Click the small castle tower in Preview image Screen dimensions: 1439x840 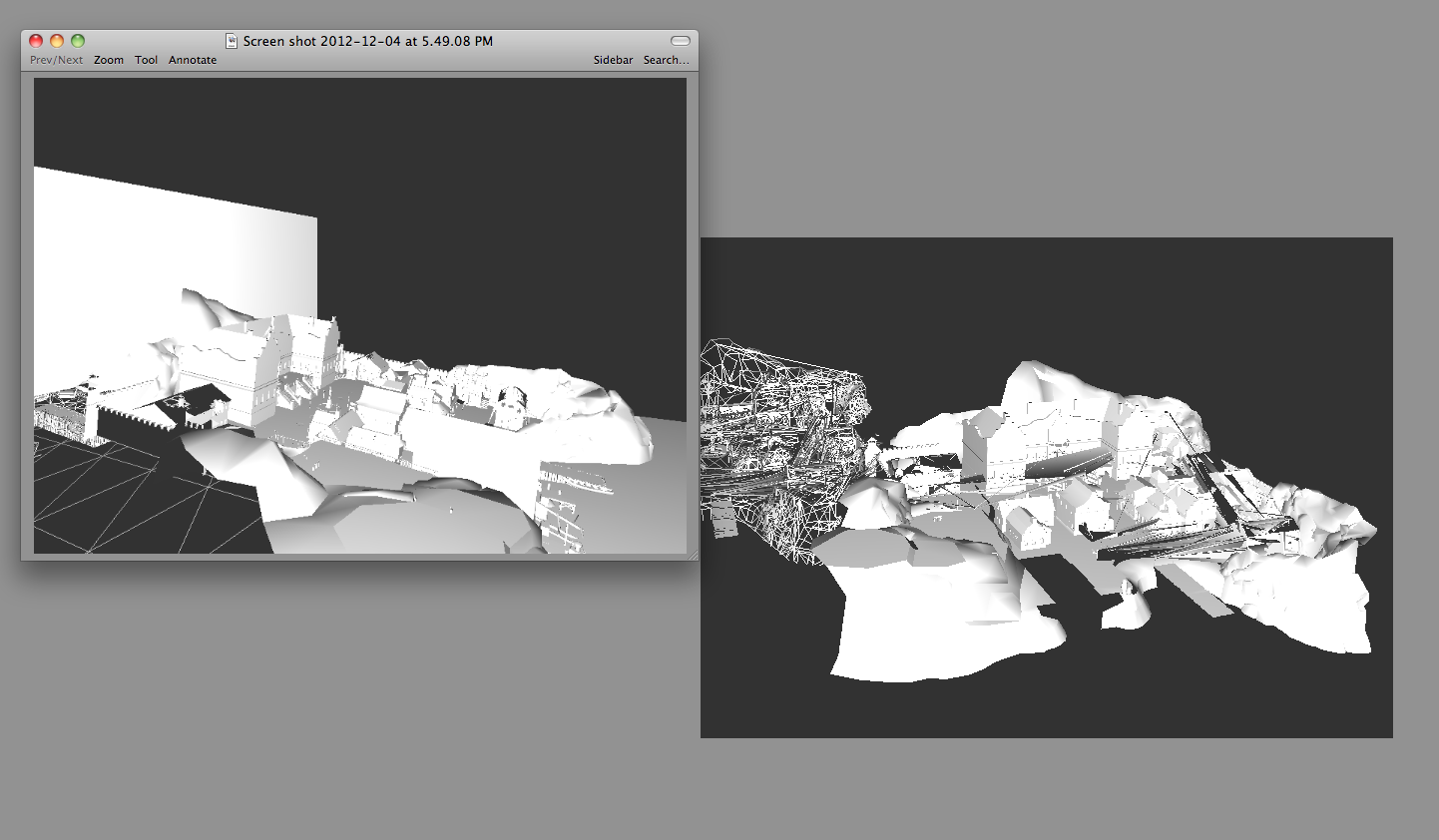pos(93,409)
